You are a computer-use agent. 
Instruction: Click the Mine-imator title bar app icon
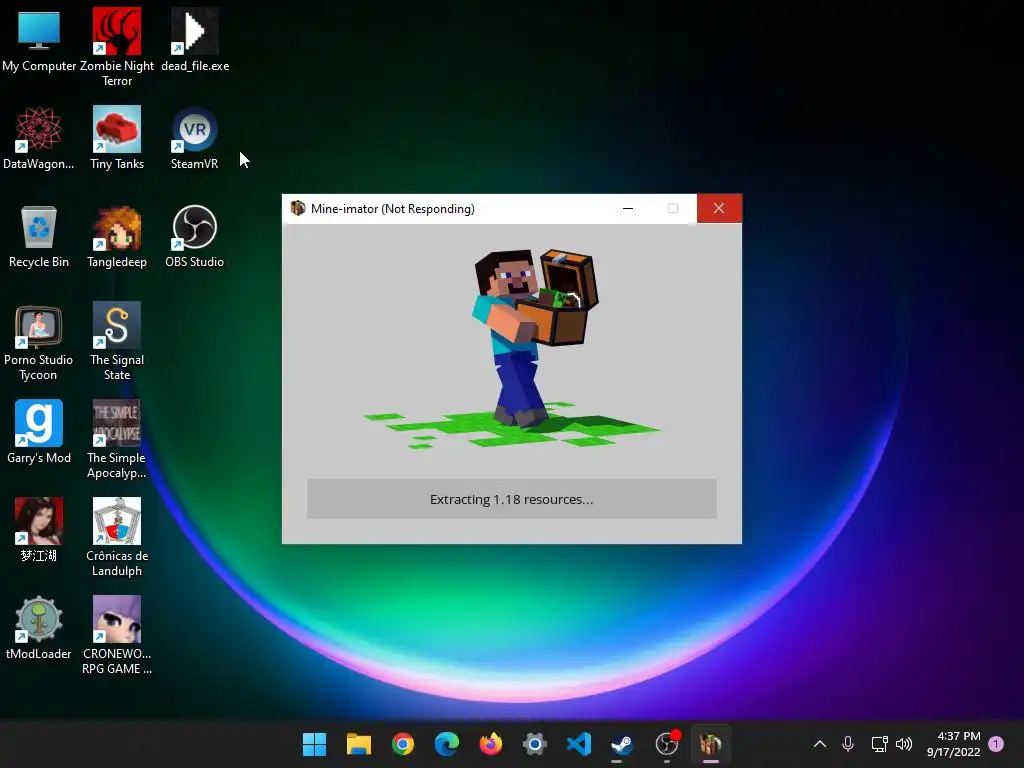click(298, 208)
